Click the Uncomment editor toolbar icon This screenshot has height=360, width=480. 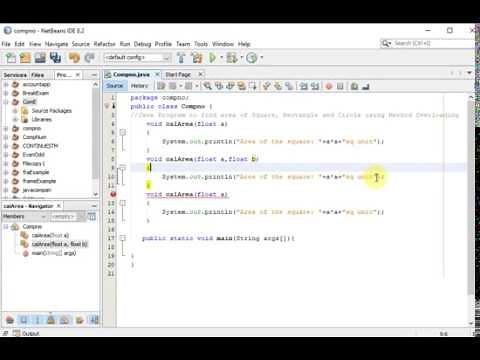click(366, 86)
